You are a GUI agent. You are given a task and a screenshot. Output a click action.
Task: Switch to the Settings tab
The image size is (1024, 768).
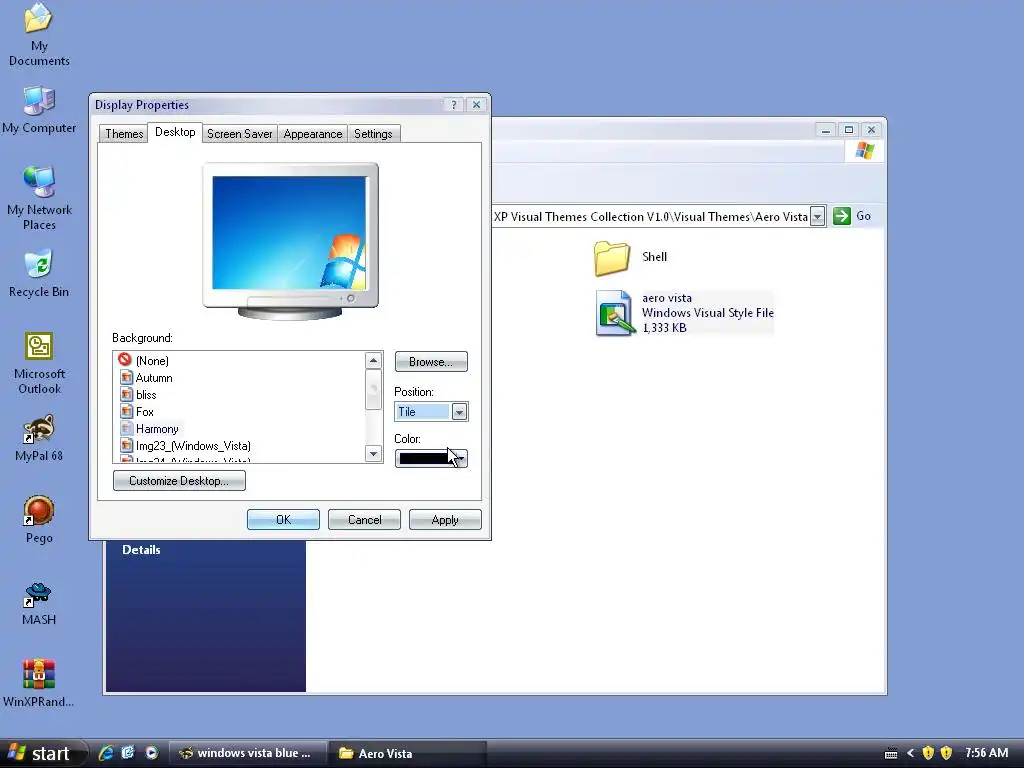374,134
